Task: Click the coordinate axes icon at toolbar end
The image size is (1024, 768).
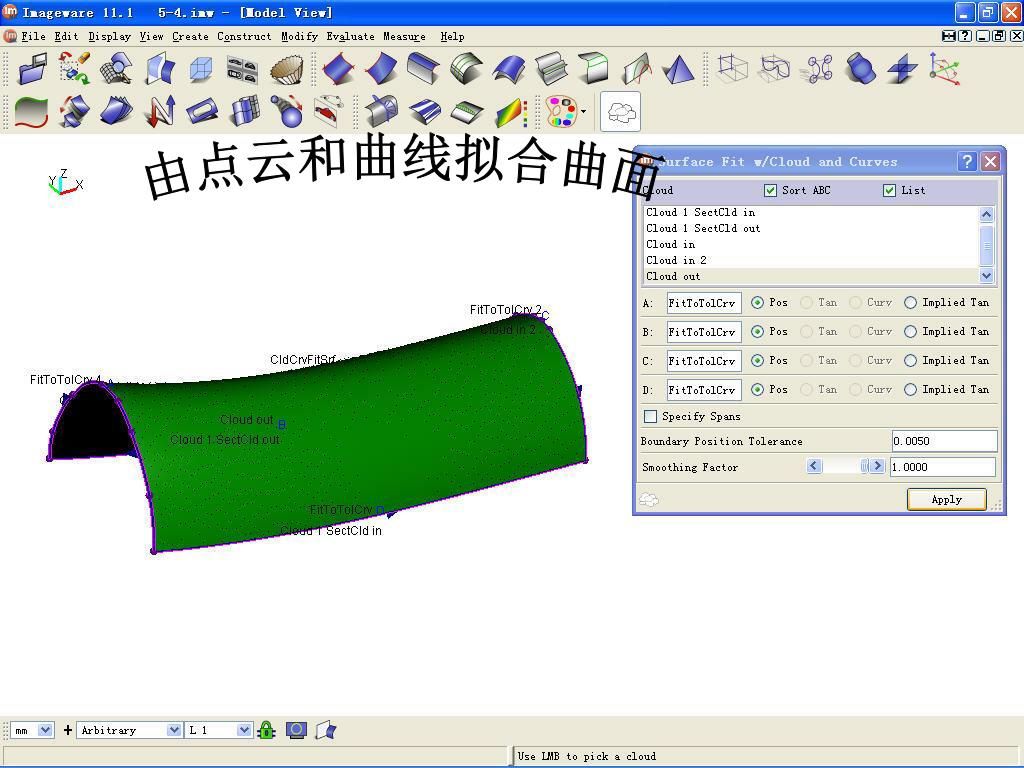Action: (x=944, y=69)
